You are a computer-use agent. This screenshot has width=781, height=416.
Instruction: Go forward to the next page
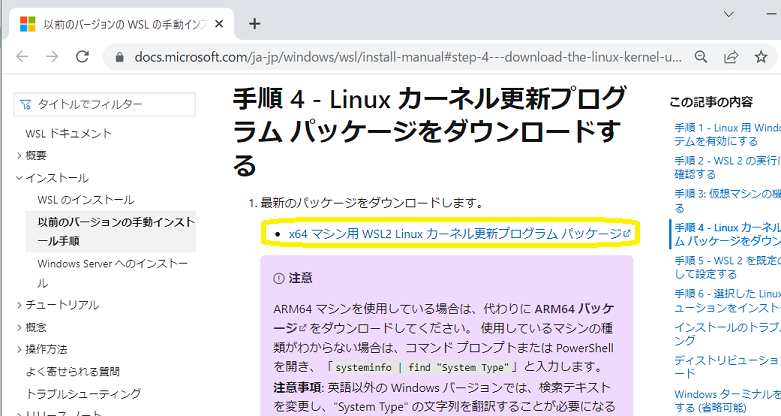tap(52, 57)
